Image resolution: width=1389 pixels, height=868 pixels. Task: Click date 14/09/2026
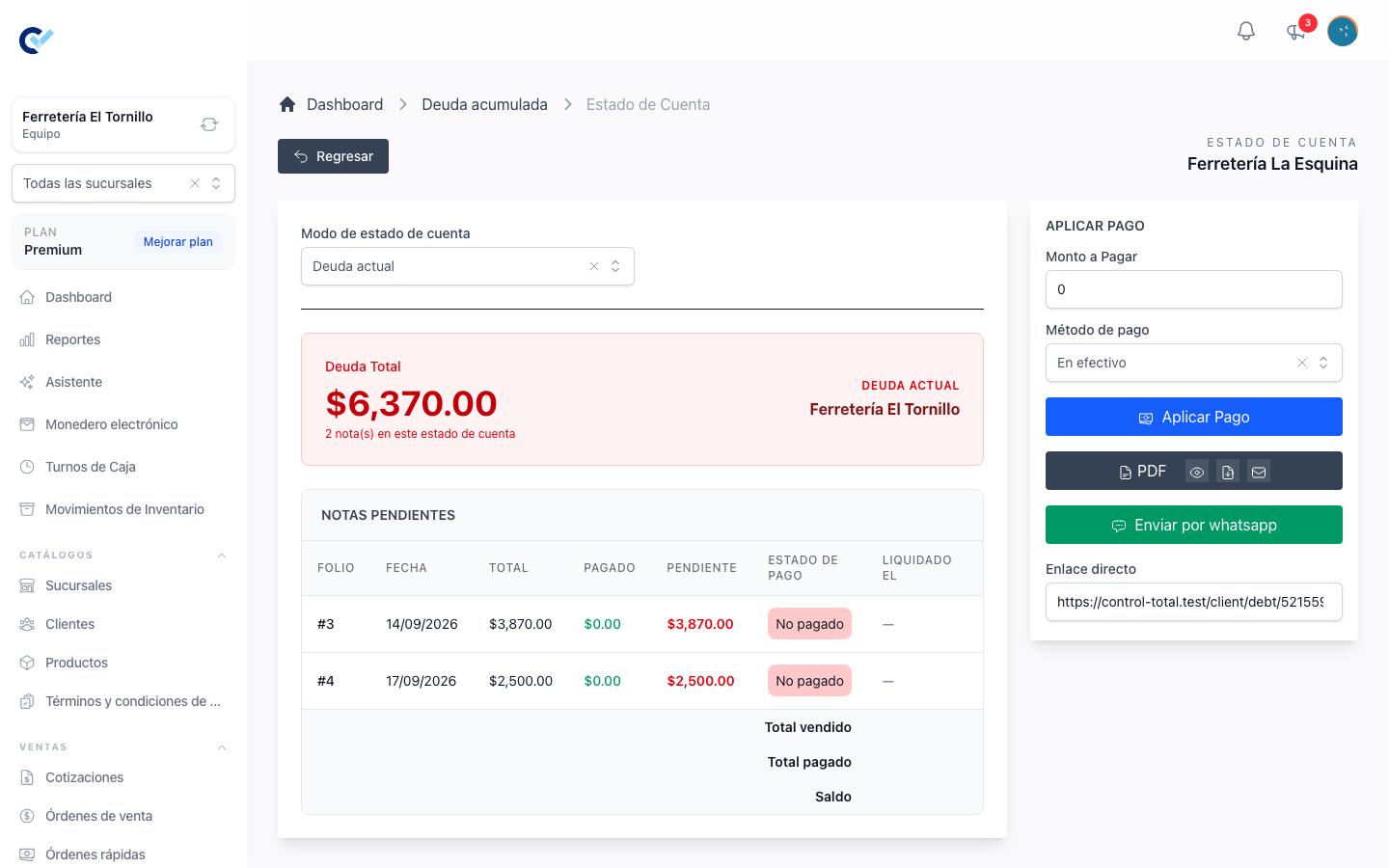click(x=422, y=624)
